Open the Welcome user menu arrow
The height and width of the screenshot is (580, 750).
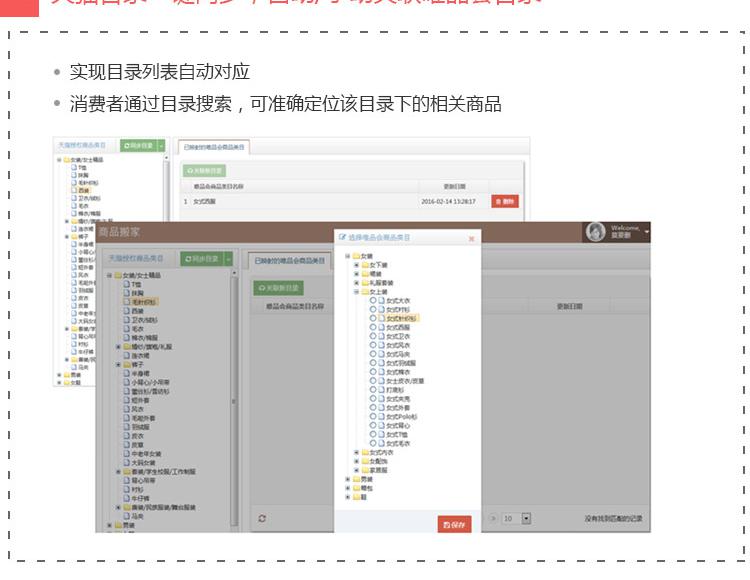pyautogui.click(x=647, y=233)
